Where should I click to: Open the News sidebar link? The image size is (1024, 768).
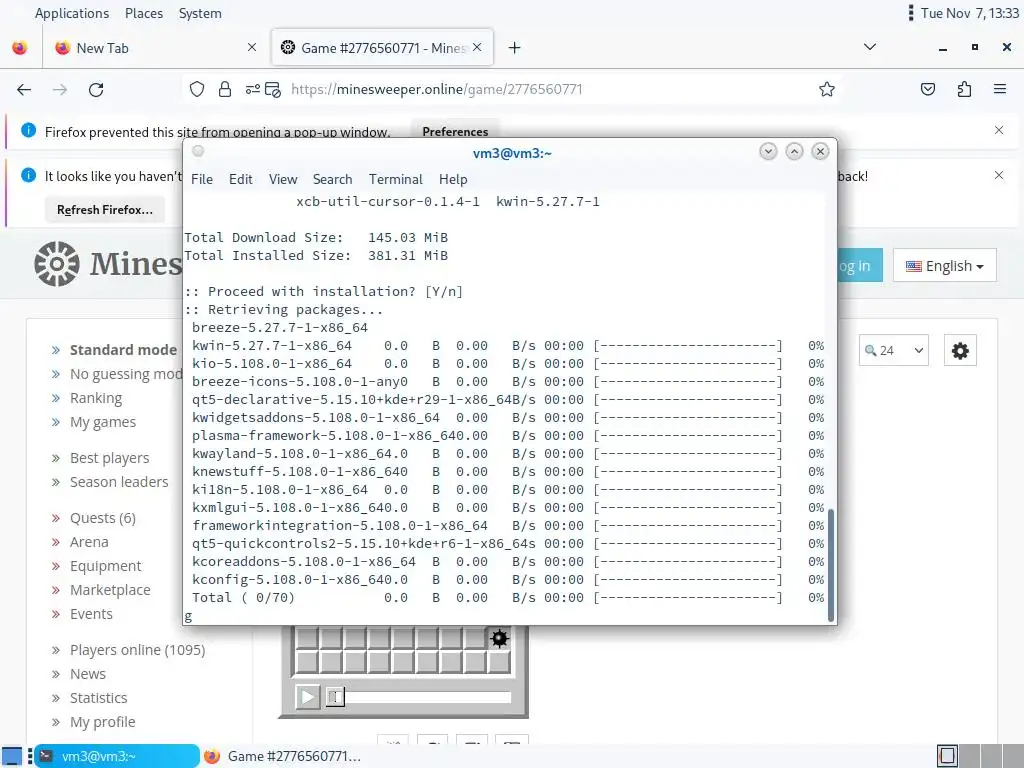pyautogui.click(x=88, y=674)
